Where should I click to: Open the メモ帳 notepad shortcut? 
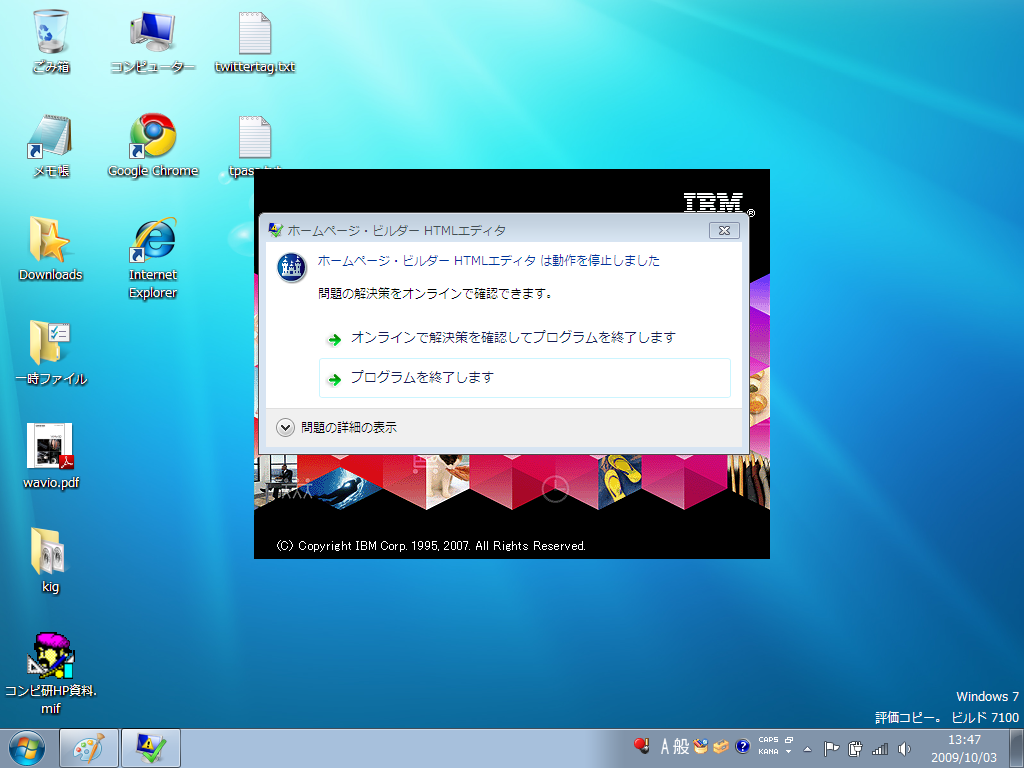[50, 145]
